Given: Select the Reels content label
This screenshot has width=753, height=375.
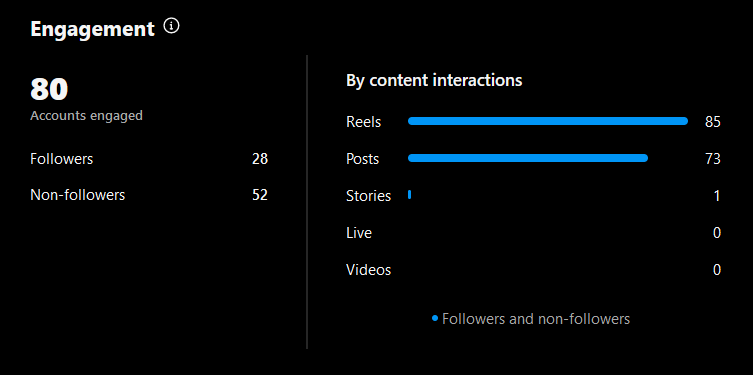Looking at the screenshot, I should coord(364,122).
